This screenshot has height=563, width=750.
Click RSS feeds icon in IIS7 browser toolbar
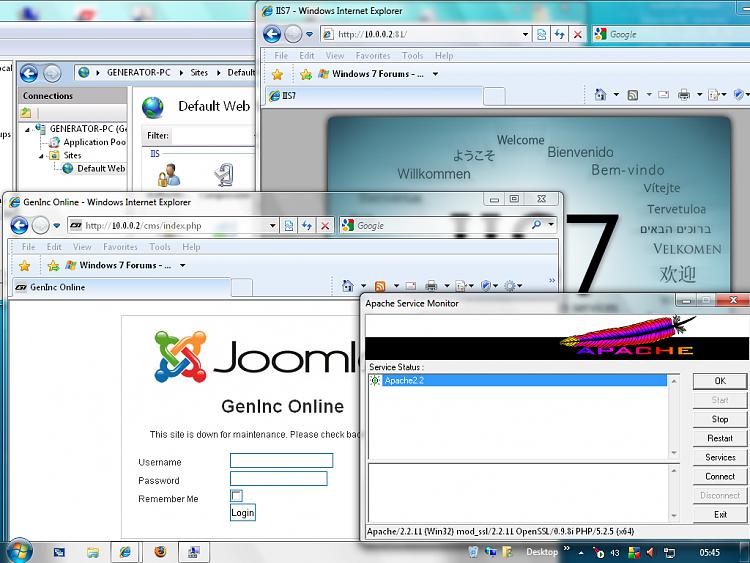click(x=632, y=95)
